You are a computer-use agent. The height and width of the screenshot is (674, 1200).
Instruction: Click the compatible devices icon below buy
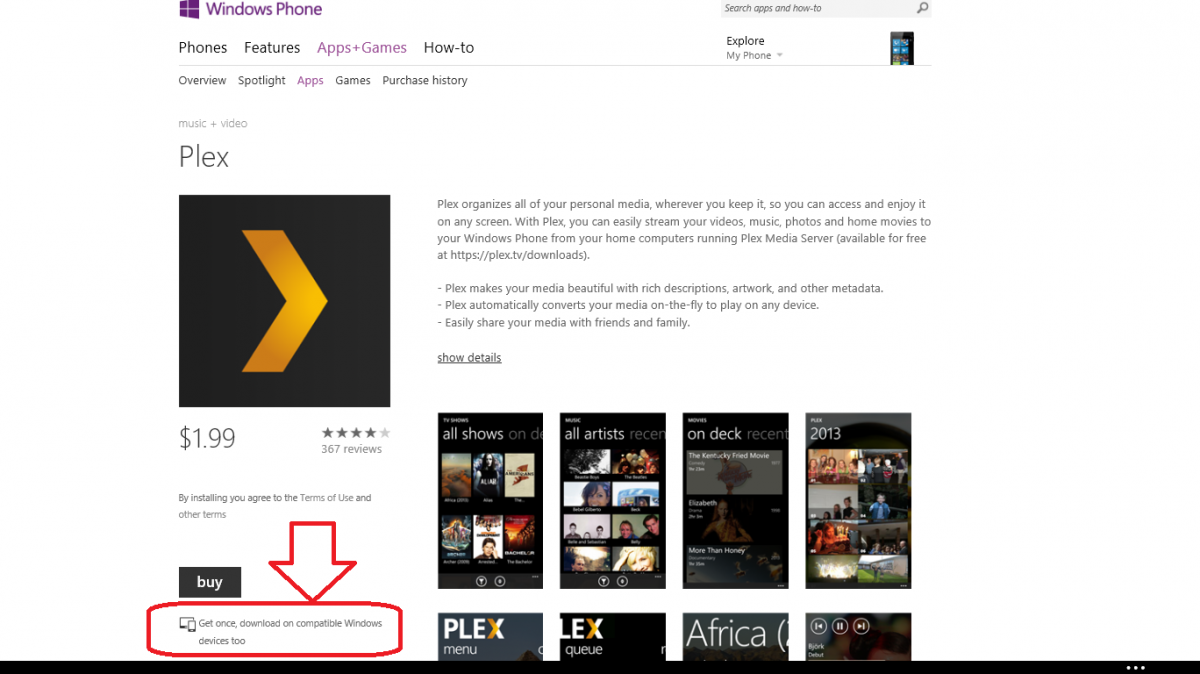pyautogui.click(x=187, y=625)
